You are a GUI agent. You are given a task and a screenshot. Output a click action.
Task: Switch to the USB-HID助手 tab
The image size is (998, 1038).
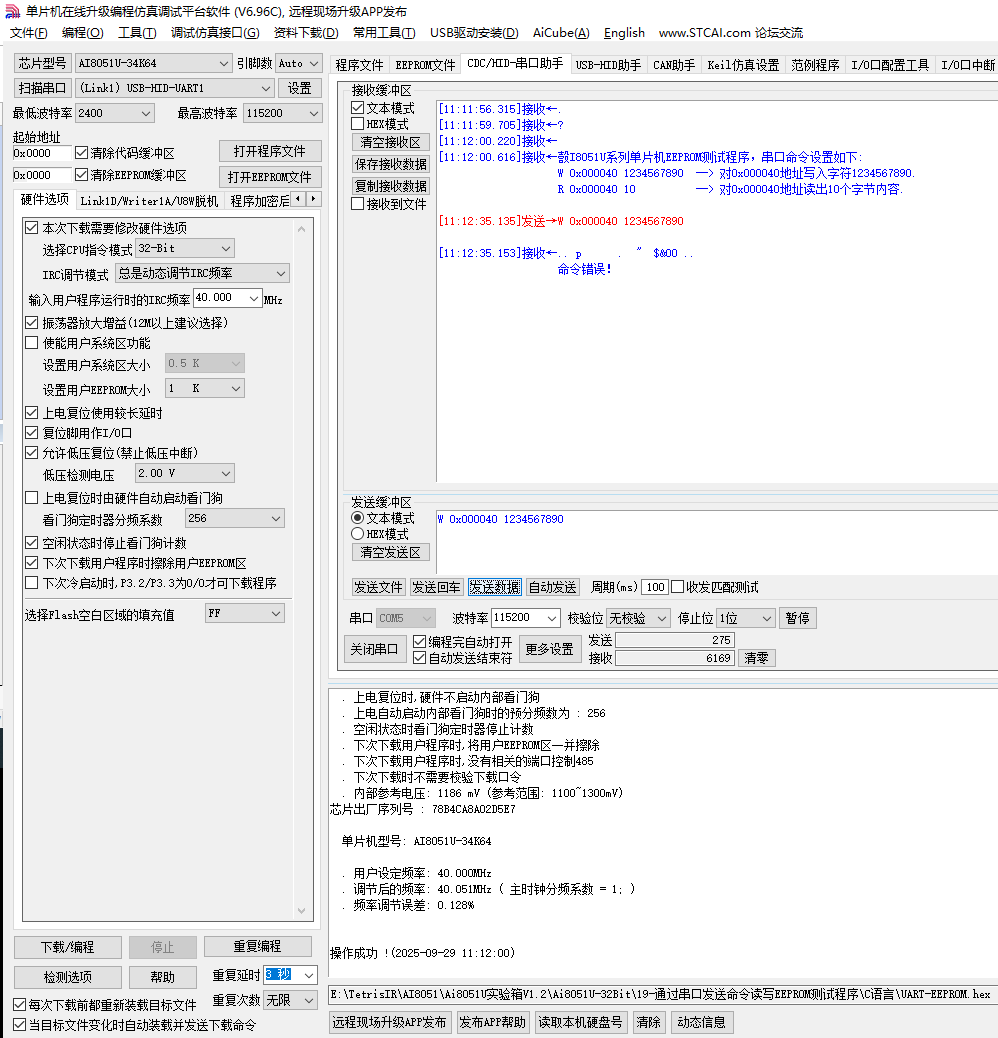[608, 66]
